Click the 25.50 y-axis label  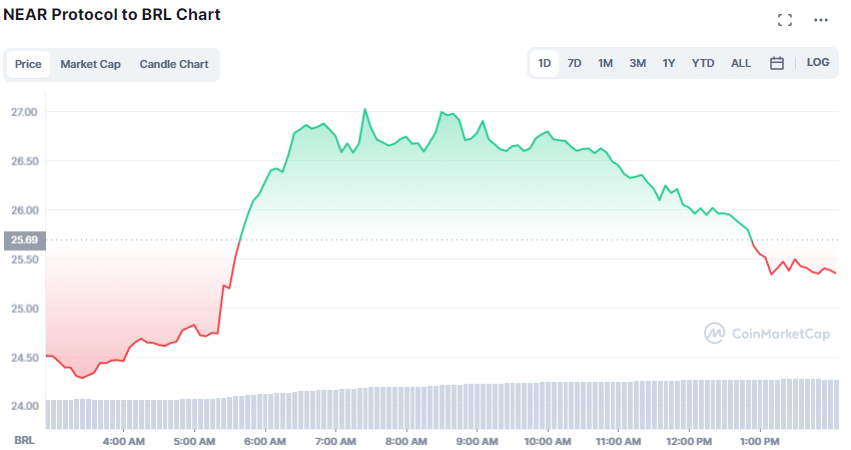click(x=24, y=259)
